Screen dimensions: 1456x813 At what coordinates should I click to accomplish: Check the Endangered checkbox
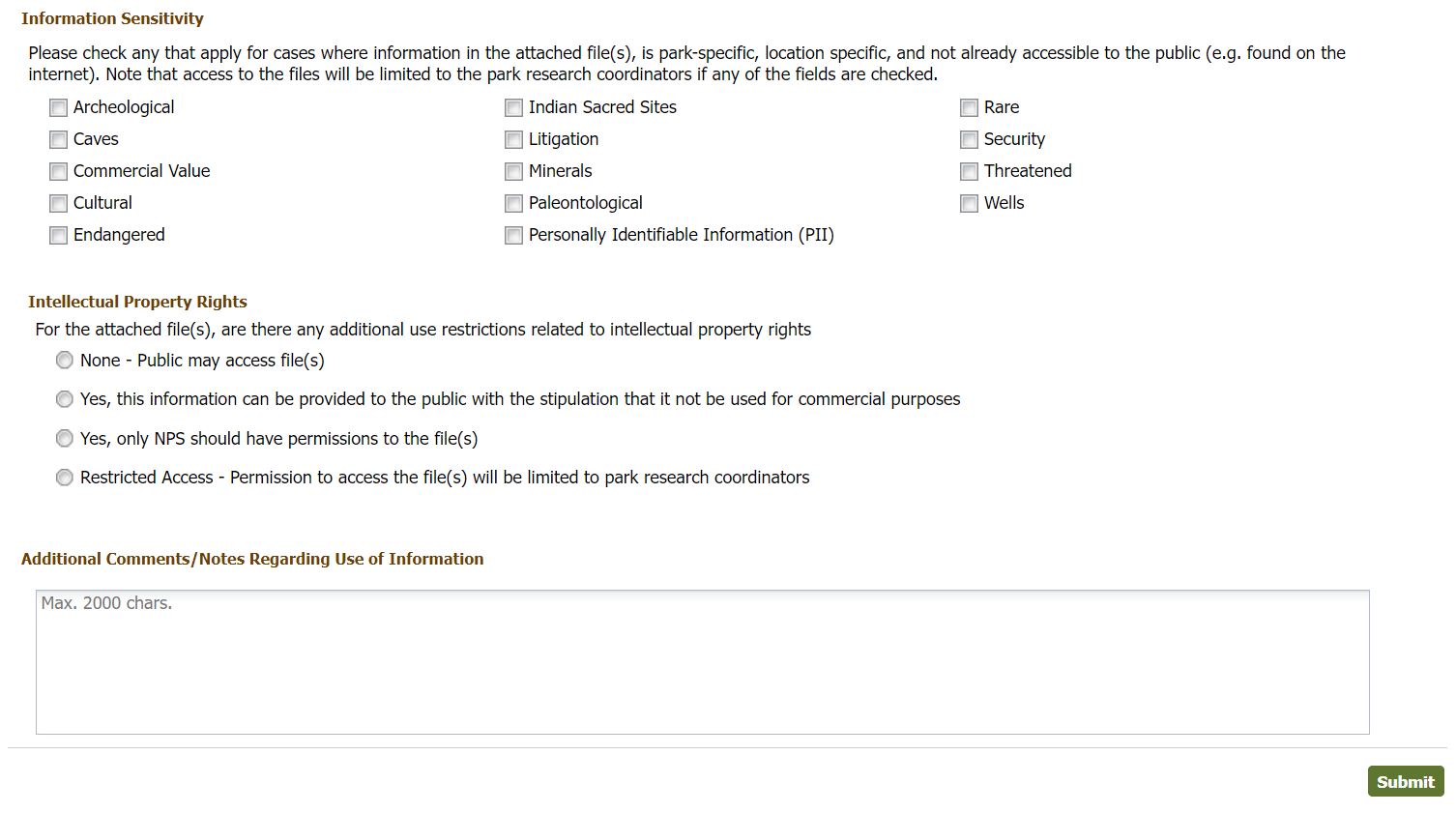click(58, 235)
